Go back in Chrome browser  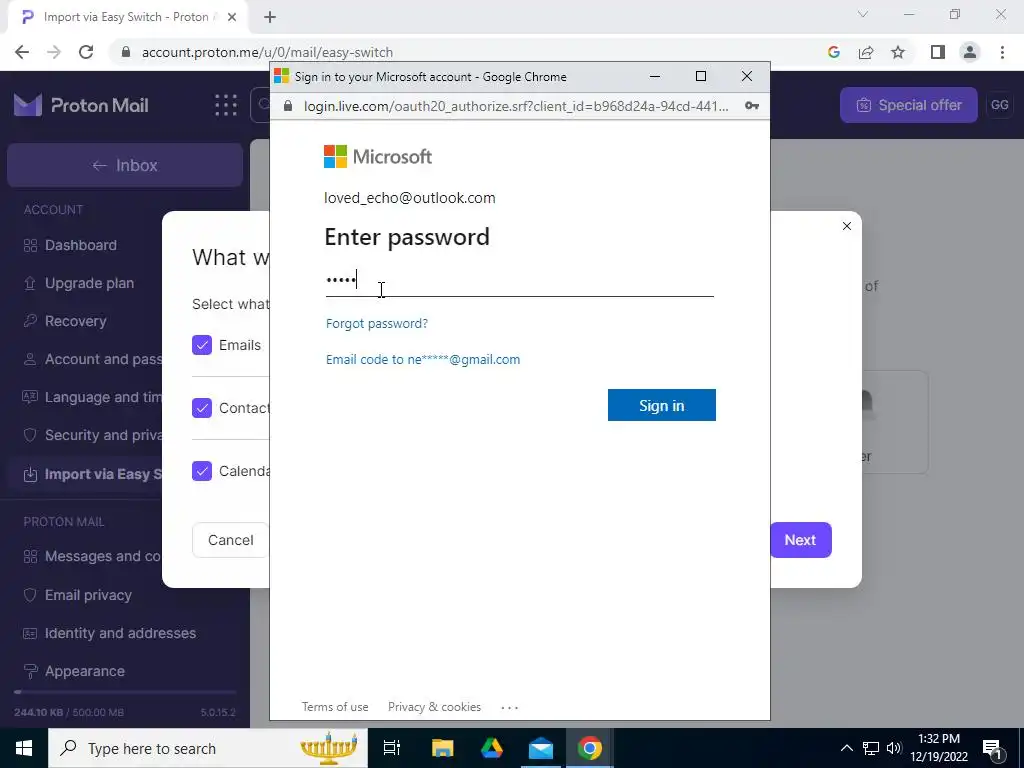click(x=22, y=52)
